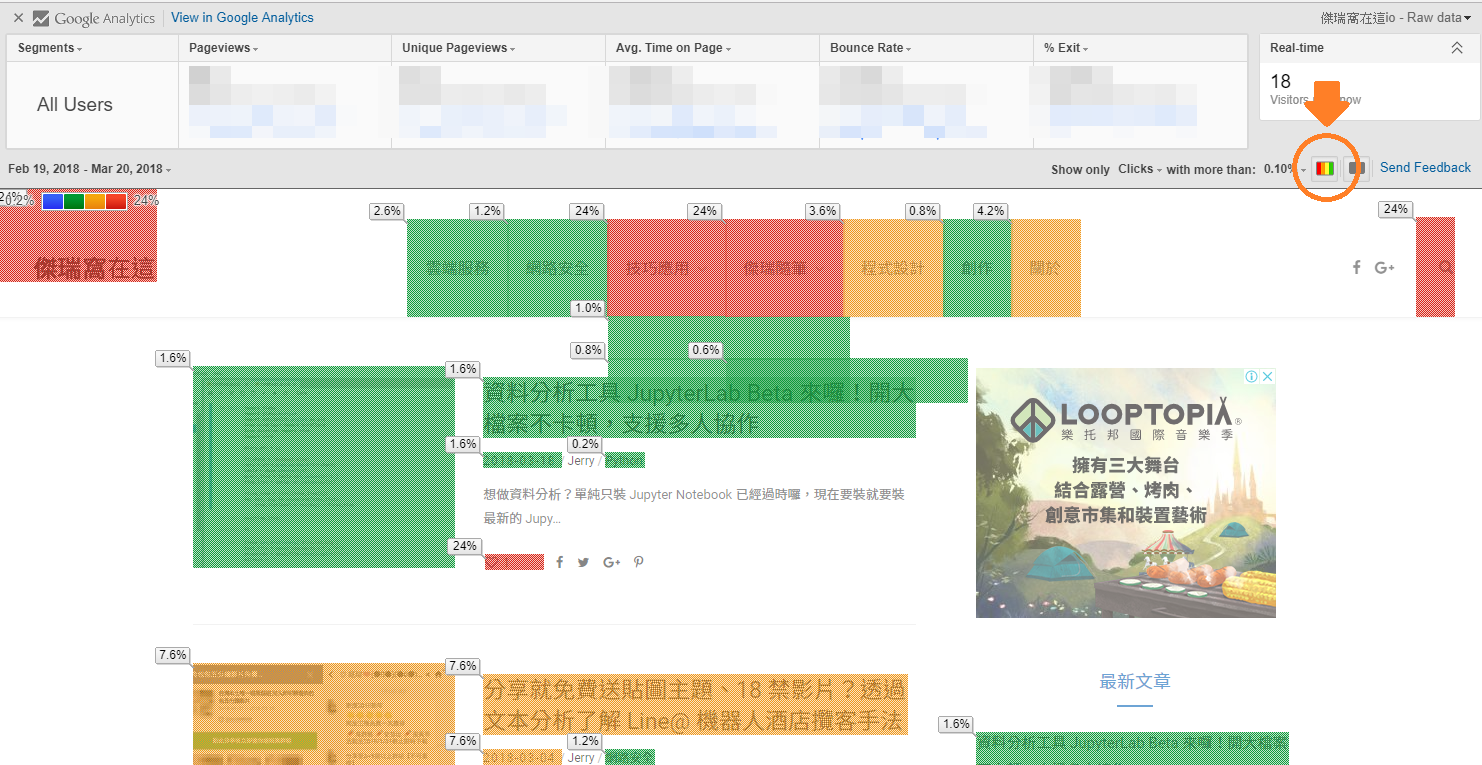This screenshot has height=765, width=1482.
Task: Click the 3.6% click bubble
Action: point(823,211)
